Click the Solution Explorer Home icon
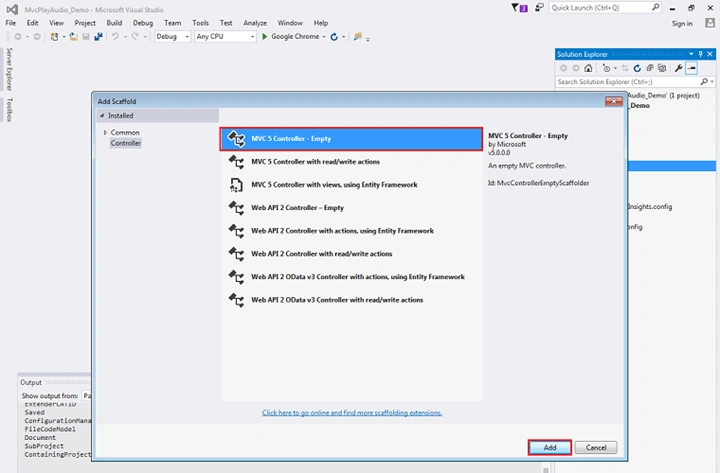The image size is (720, 473). [588, 68]
